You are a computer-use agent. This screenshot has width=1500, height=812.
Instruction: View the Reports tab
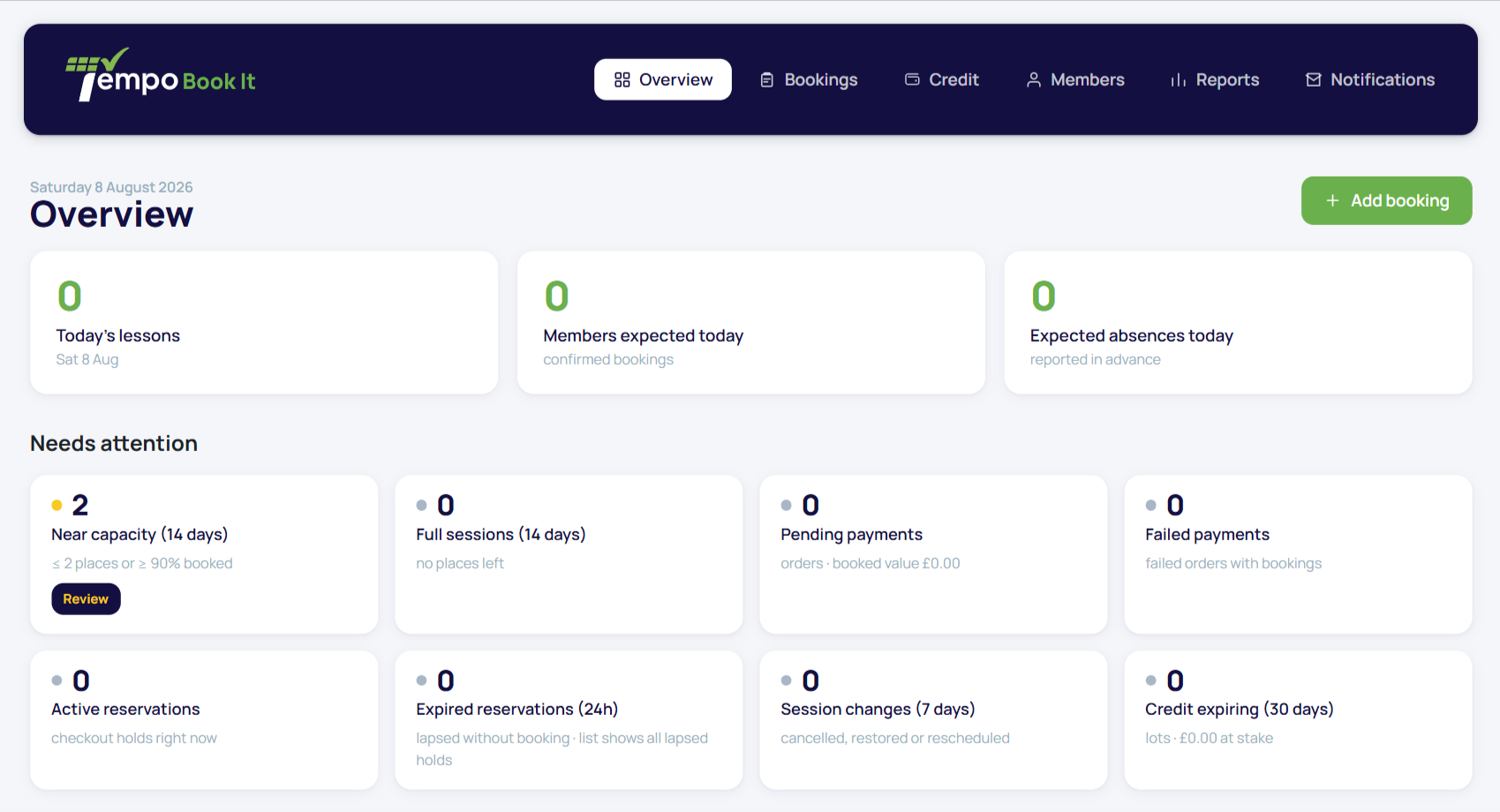pos(1215,79)
